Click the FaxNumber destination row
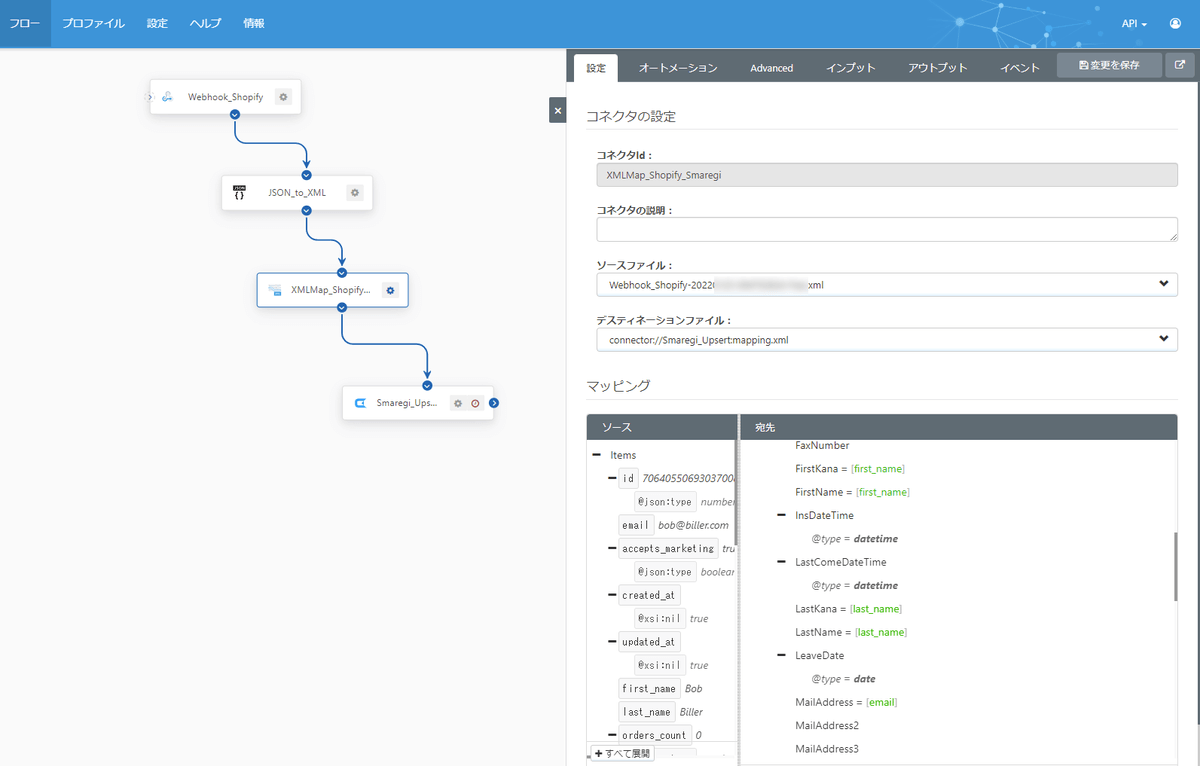Screen dimensions: 1200x766 point(822,445)
